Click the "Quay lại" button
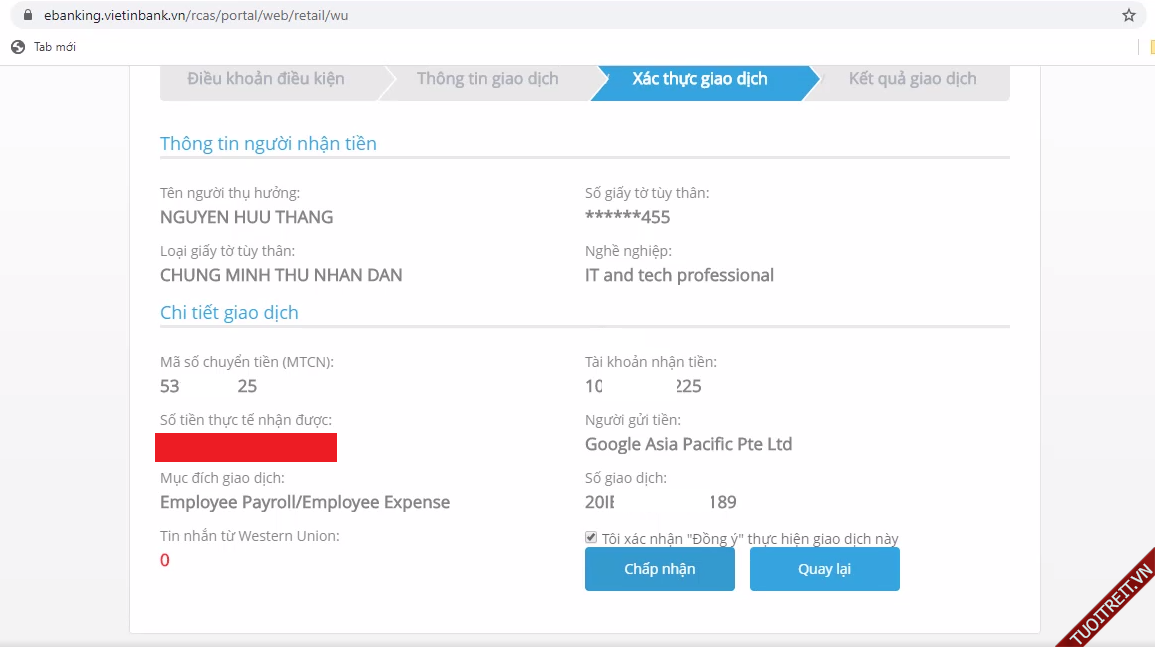Image resolution: width=1155 pixels, height=647 pixels. coord(824,569)
